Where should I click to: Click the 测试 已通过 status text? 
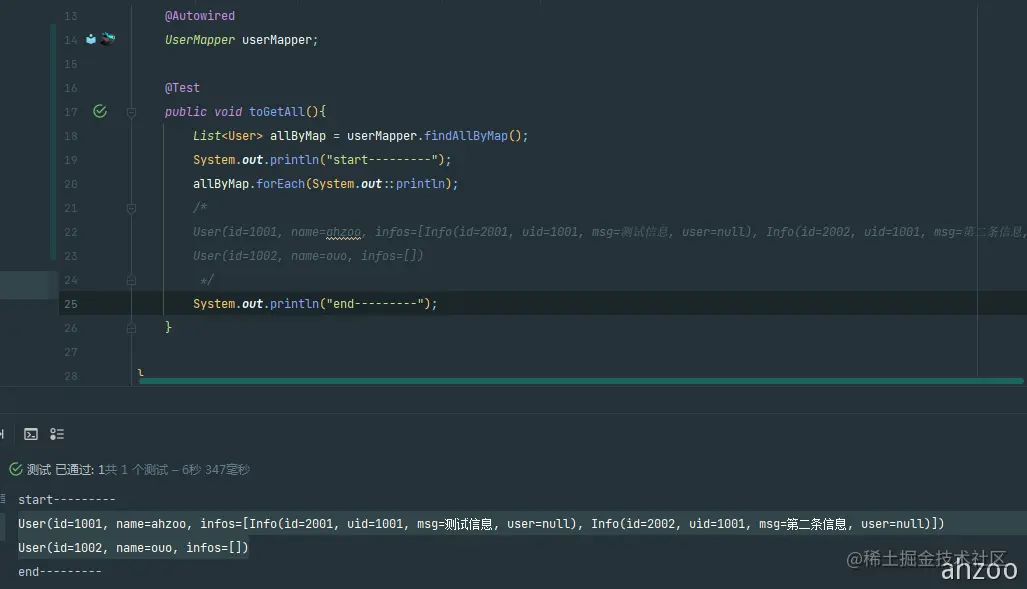coord(60,470)
